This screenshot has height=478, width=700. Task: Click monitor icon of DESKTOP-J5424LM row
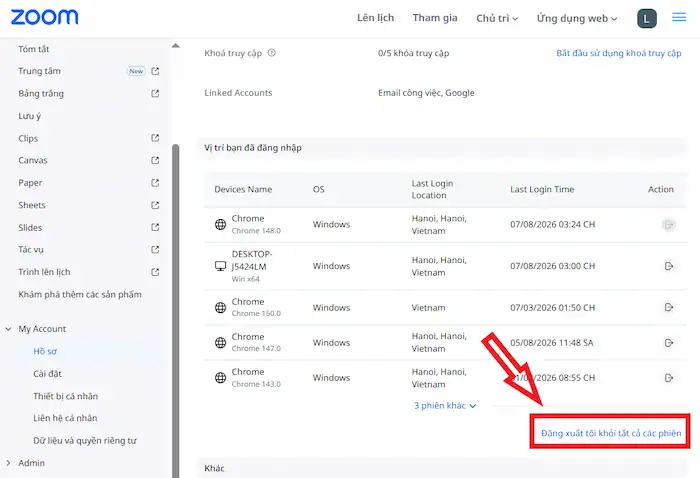pyautogui.click(x=221, y=266)
